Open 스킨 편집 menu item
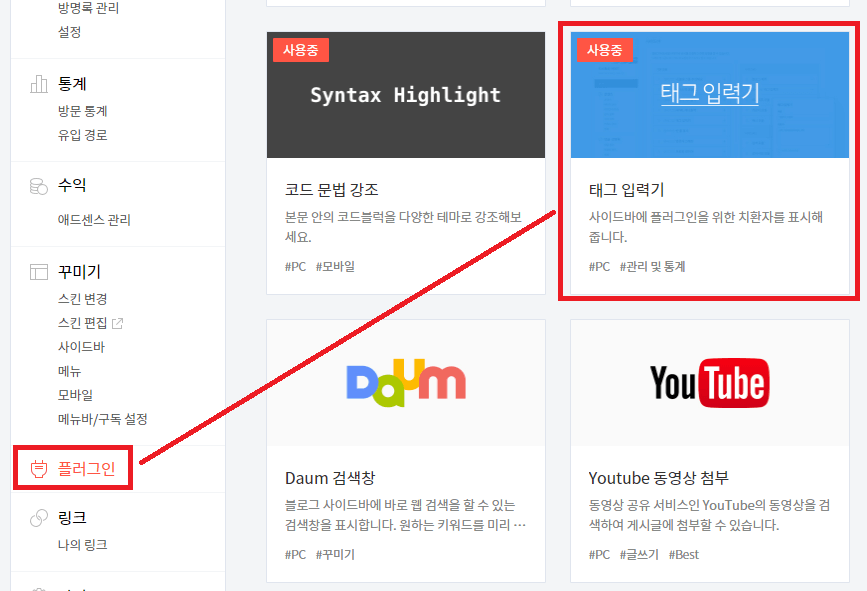867x591 pixels. tap(82, 323)
